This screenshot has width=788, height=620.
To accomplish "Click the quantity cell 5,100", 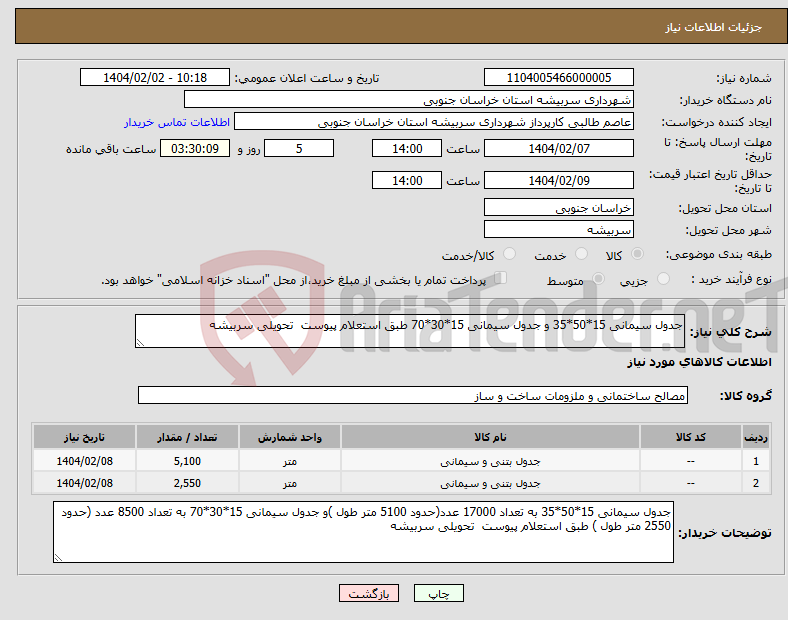I will point(187,461).
